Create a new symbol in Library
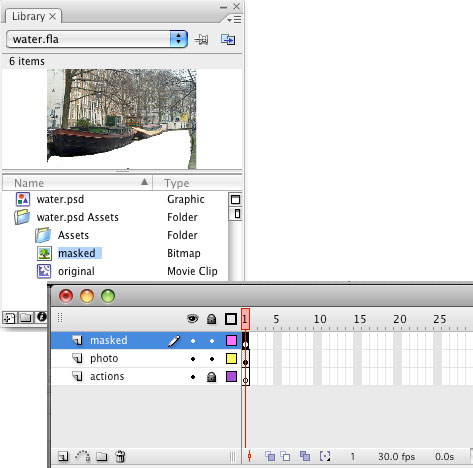 click(9, 318)
